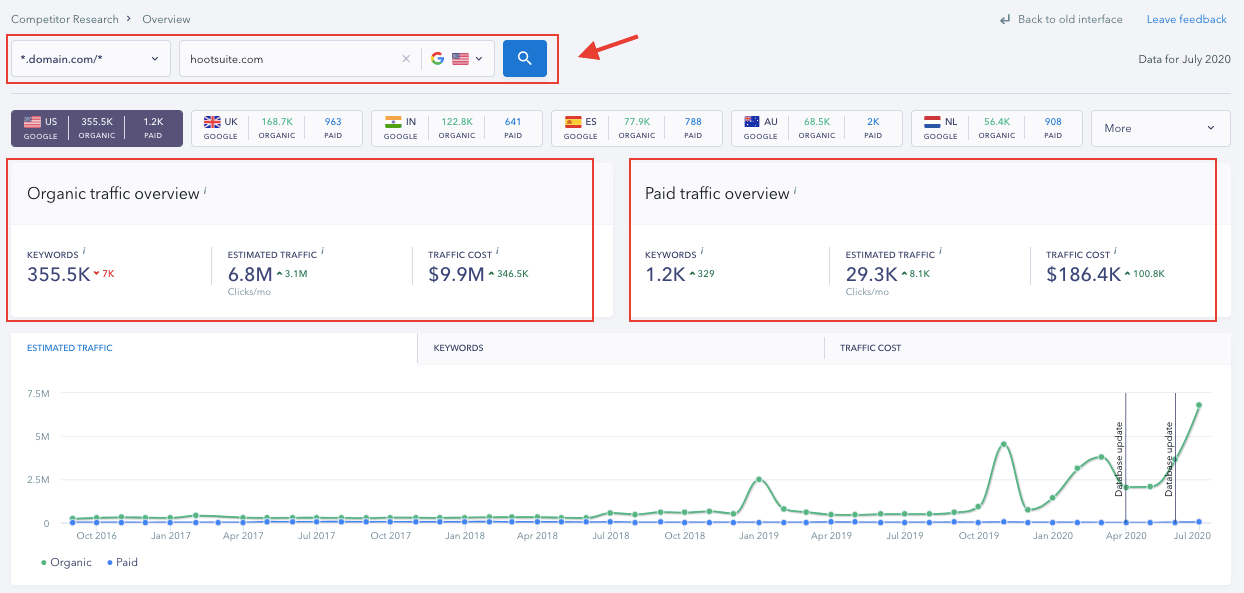Screen dimensions: 1244x593
Task: Go to Competitor Research breadcrumb
Action: (x=64, y=20)
